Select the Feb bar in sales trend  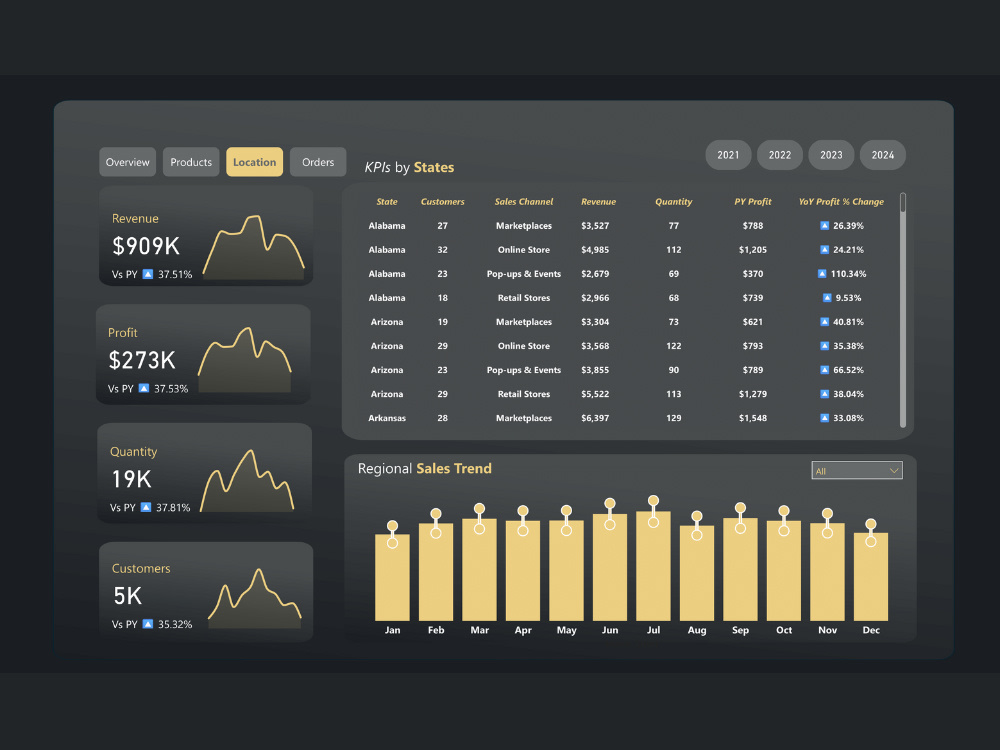coord(436,572)
